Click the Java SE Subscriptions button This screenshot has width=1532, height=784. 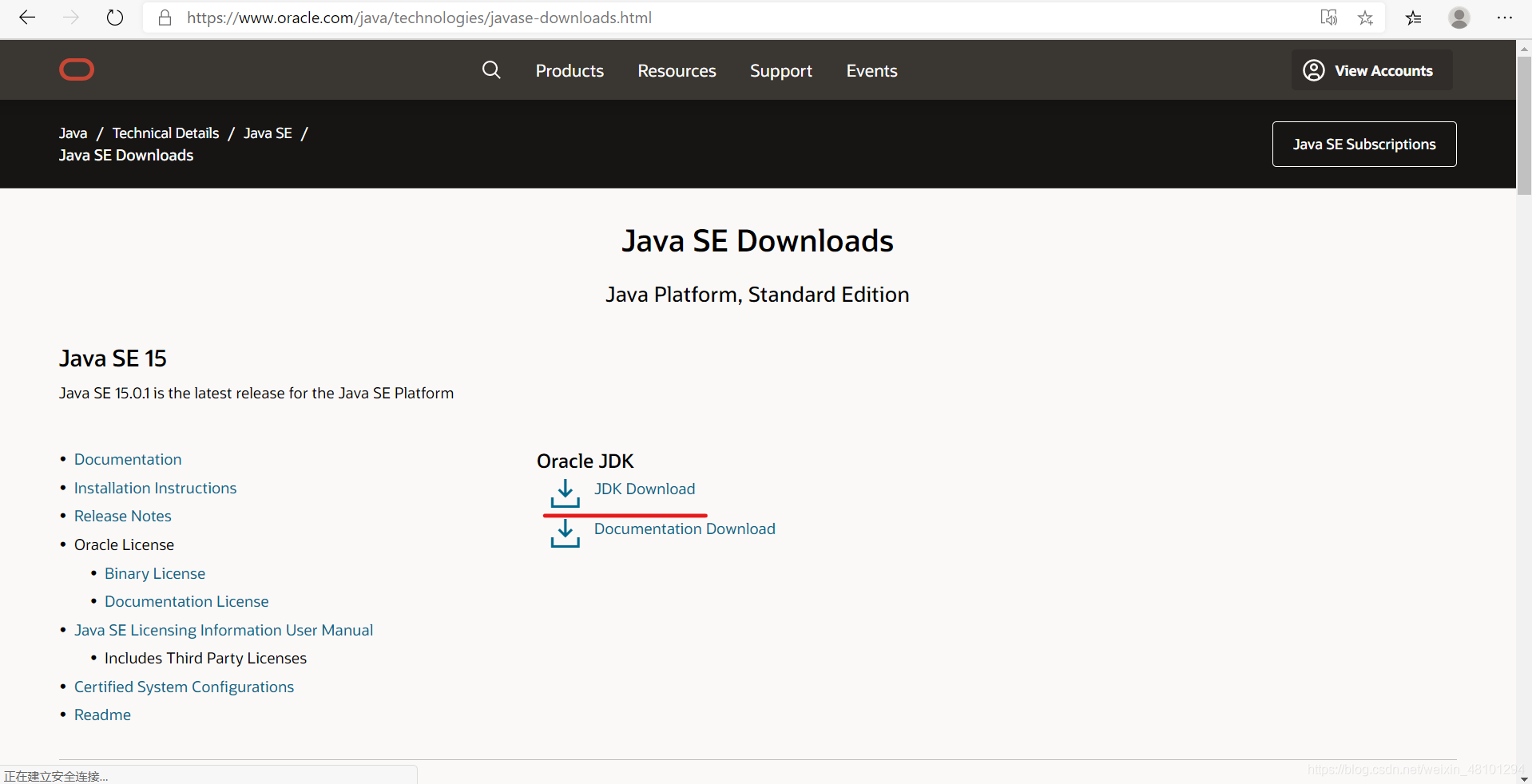(x=1364, y=145)
